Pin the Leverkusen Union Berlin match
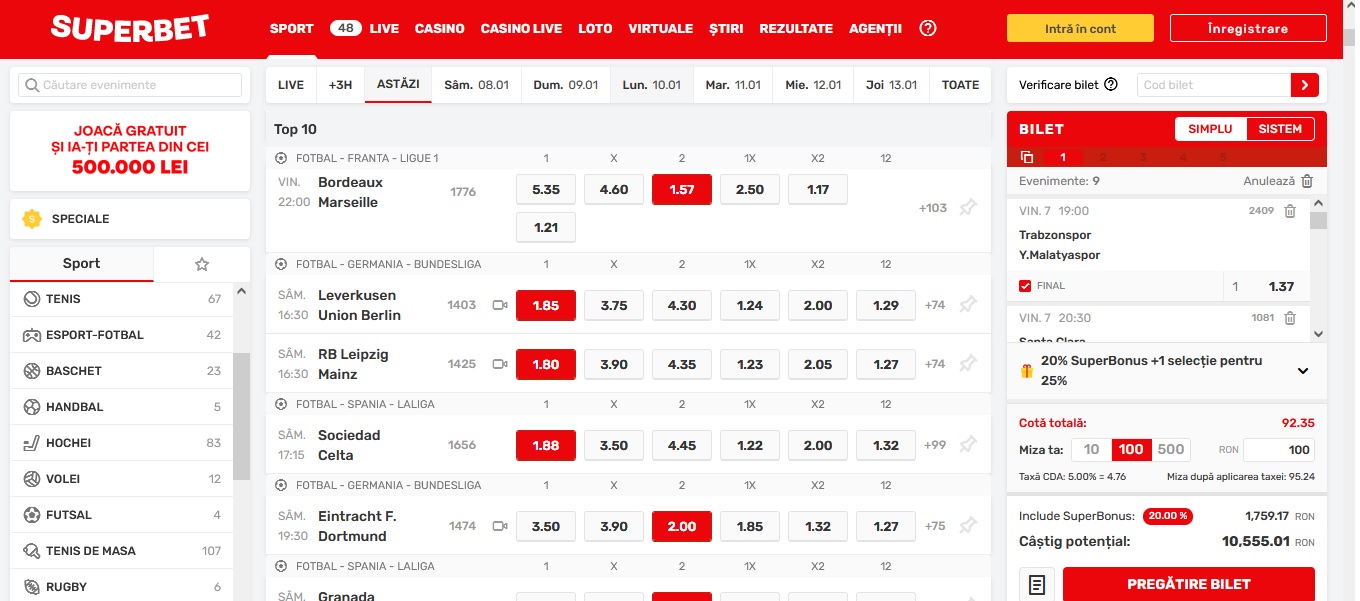This screenshot has height=601, width=1360. point(967,305)
